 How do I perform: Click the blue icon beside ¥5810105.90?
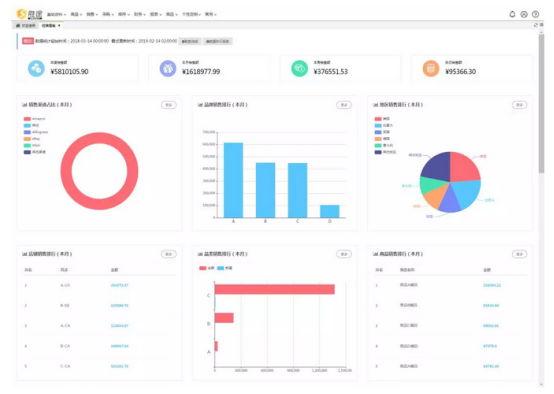[36, 68]
